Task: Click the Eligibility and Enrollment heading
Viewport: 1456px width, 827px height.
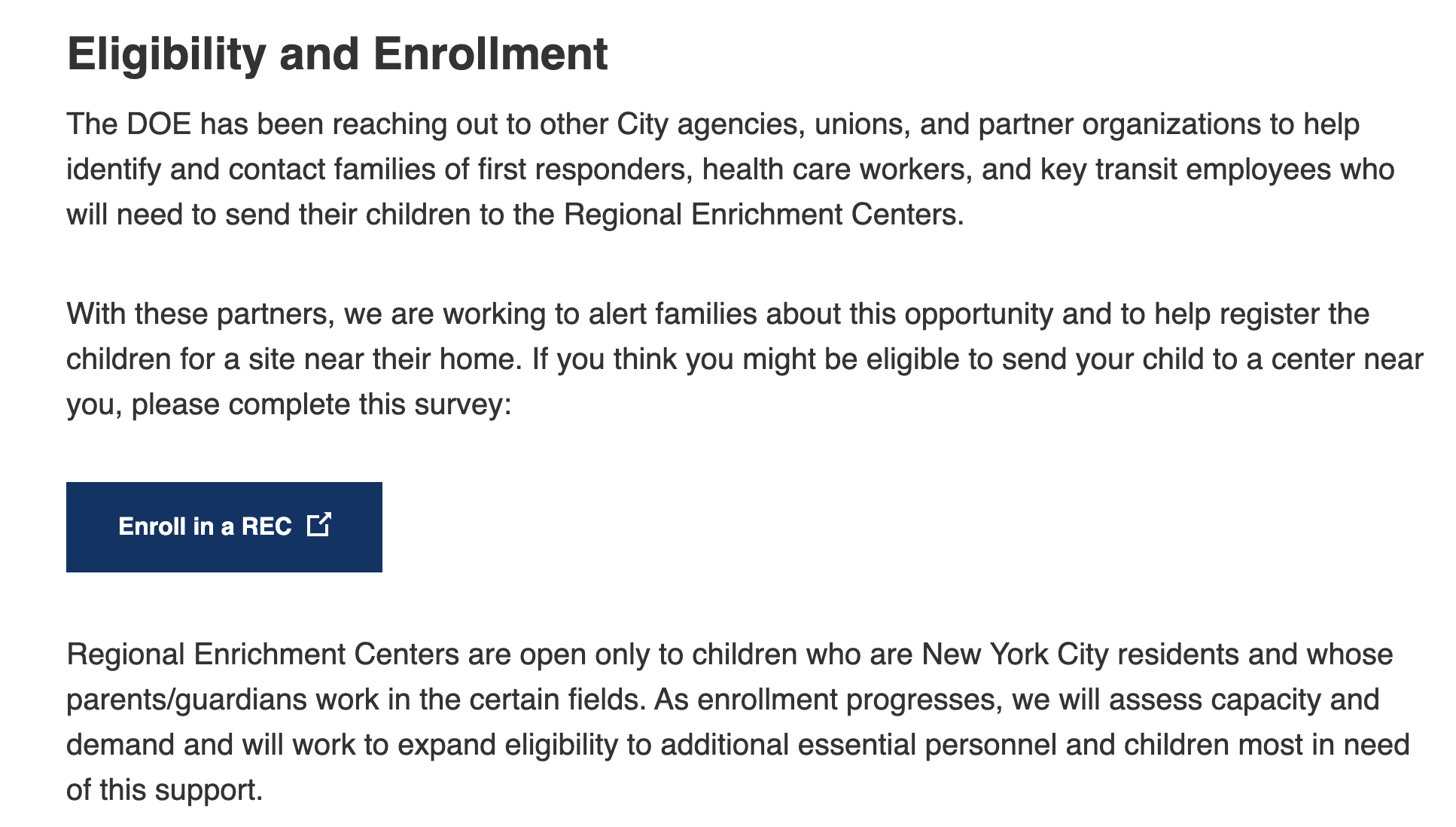Action: (337, 54)
